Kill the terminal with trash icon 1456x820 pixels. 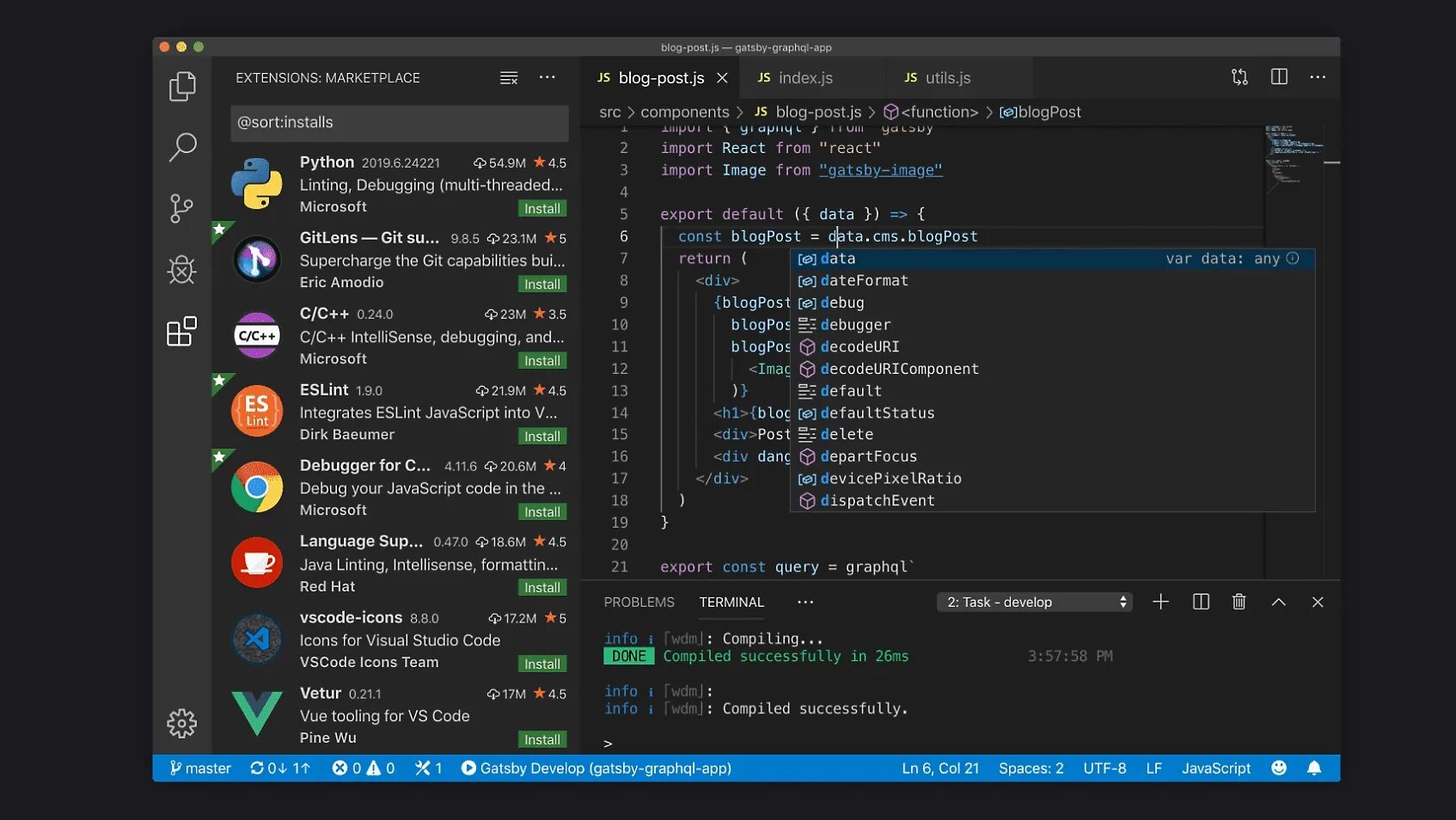point(1239,602)
